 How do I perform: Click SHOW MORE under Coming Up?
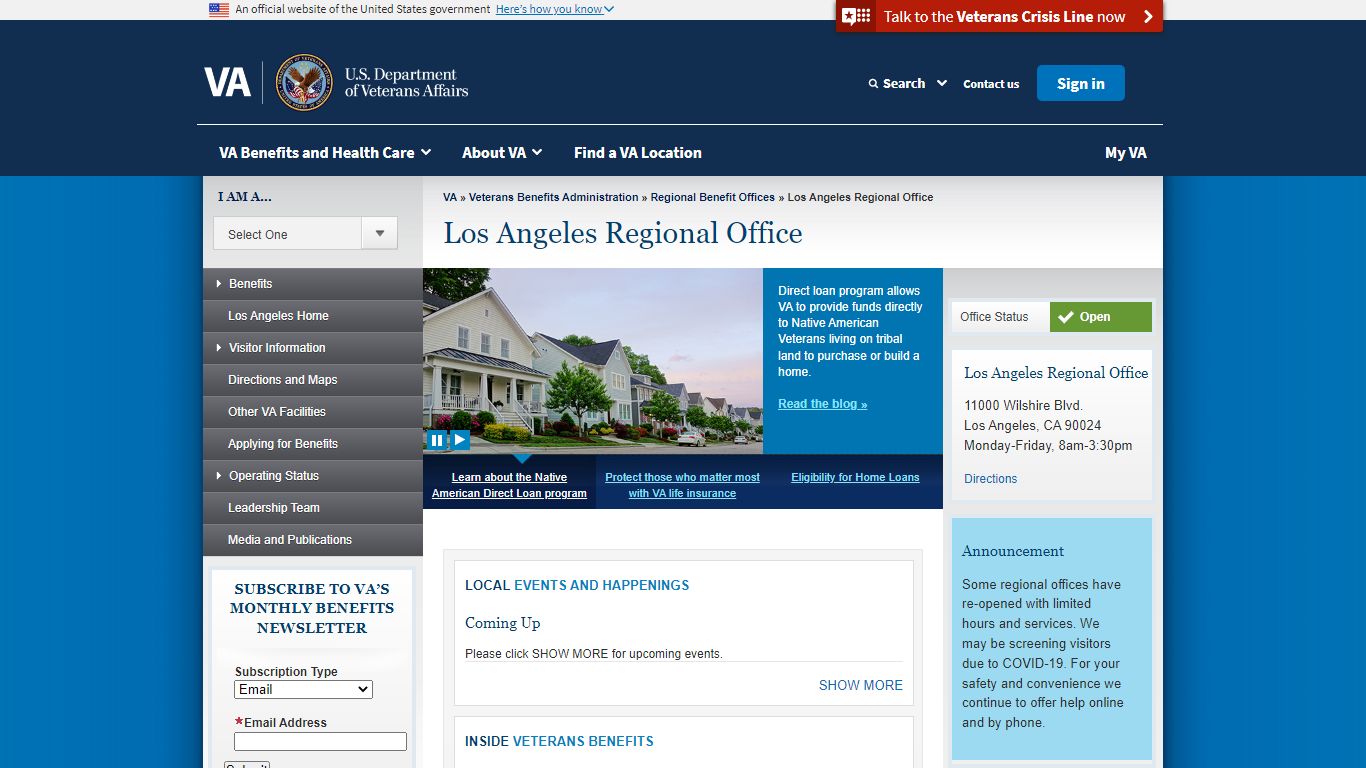pyautogui.click(x=861, y=685)
